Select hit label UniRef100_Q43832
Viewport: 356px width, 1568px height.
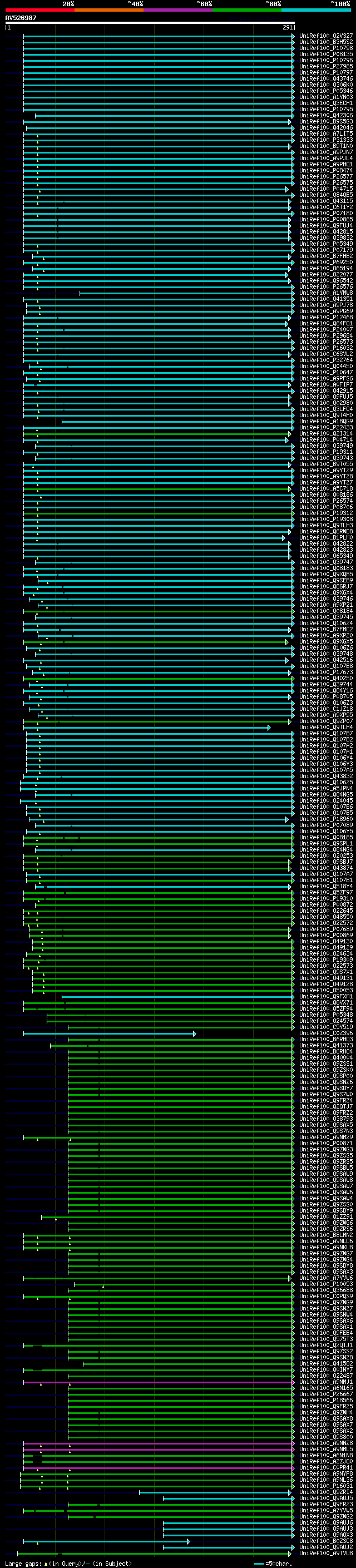[326, 776]
